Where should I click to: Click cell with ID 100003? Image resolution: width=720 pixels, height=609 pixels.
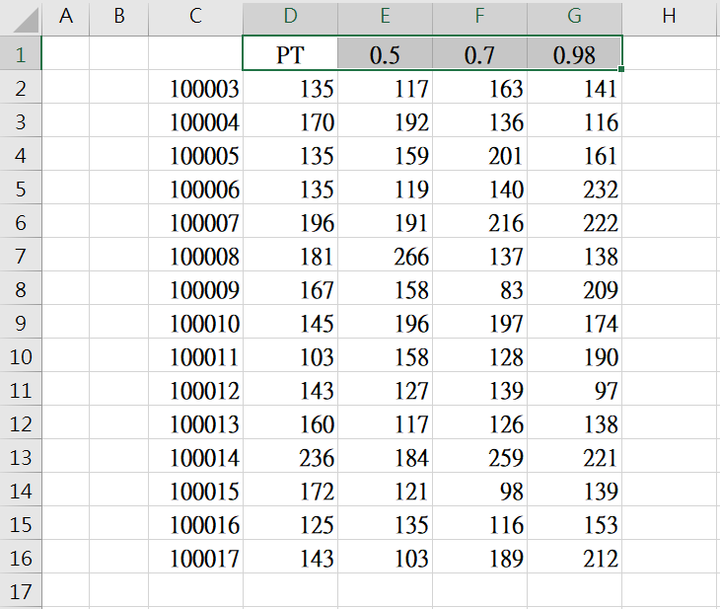coord(196,87)
